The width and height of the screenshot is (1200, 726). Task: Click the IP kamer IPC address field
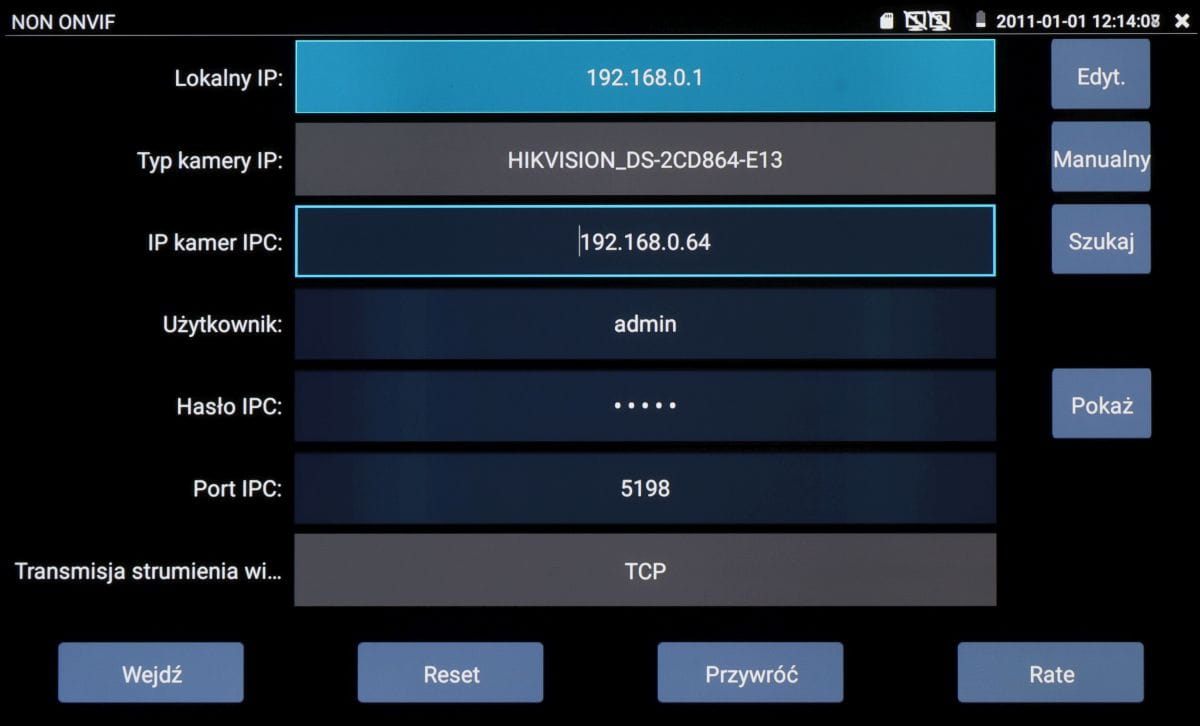click(645, 241)
